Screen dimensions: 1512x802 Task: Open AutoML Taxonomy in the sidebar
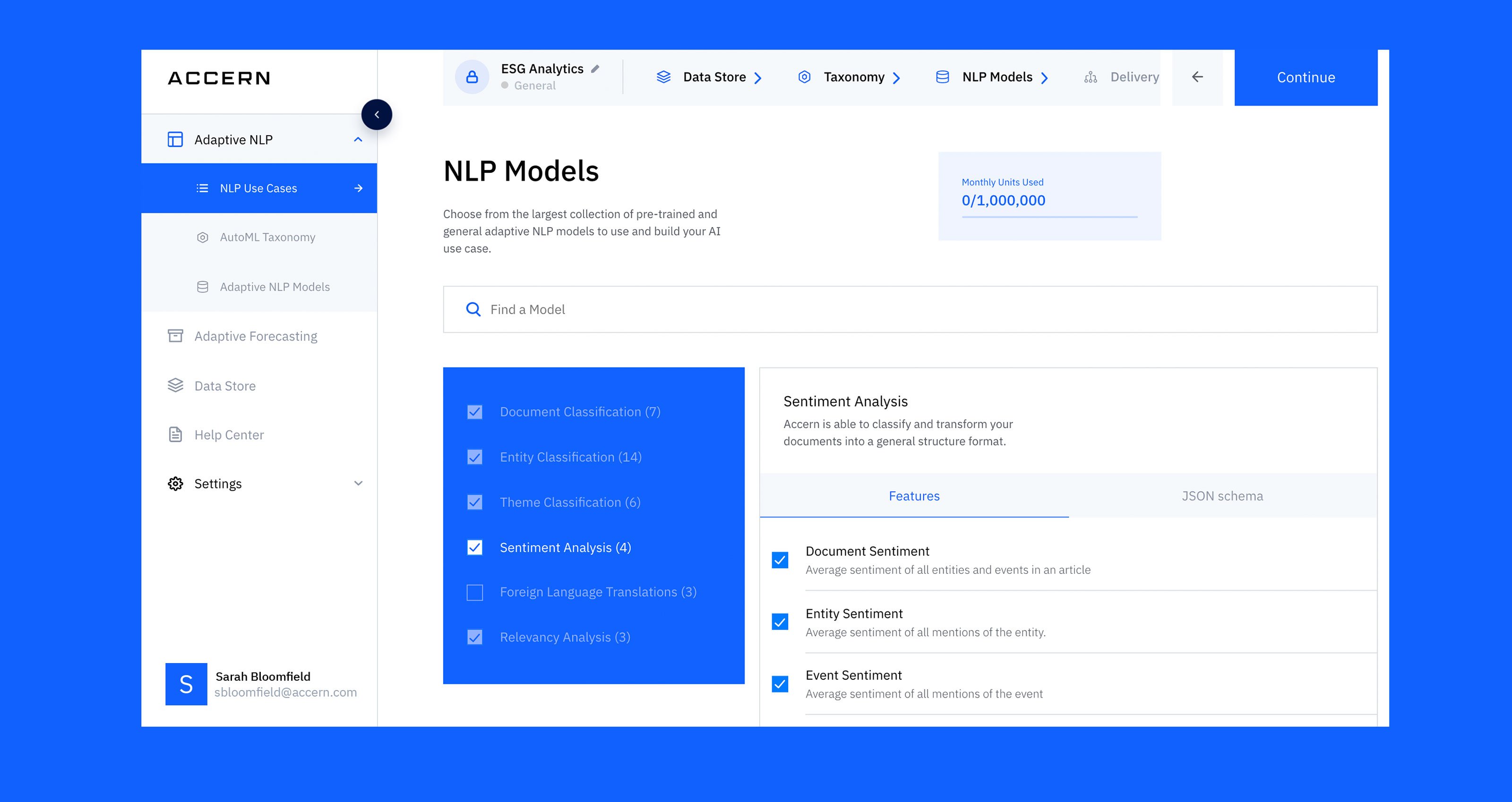pos(267,237)
